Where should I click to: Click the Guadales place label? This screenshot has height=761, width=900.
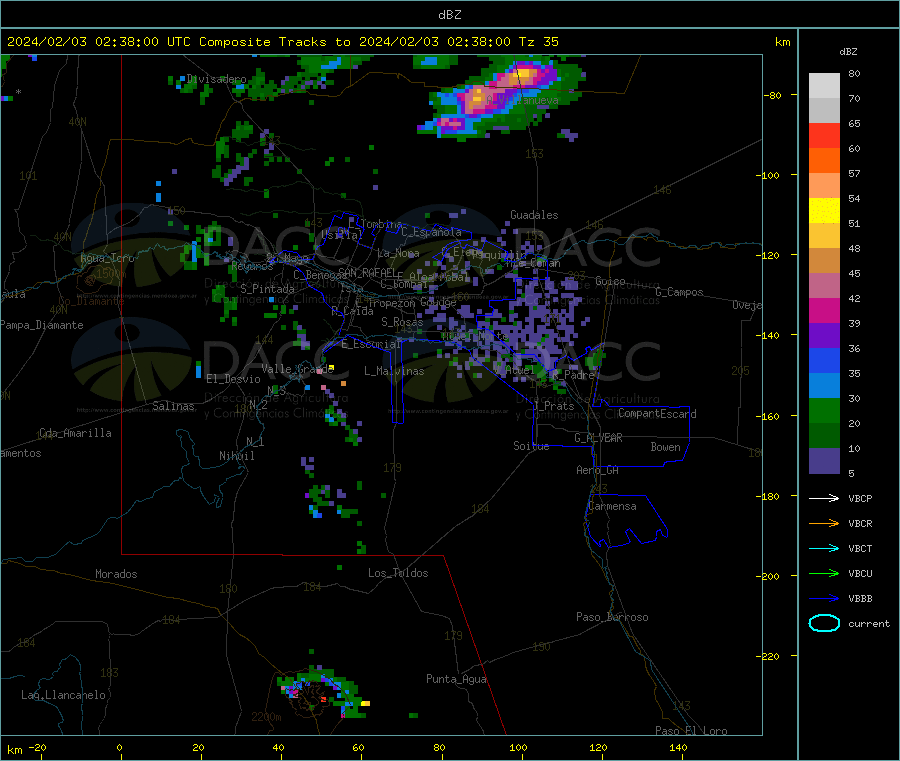[x=534, y=215]
